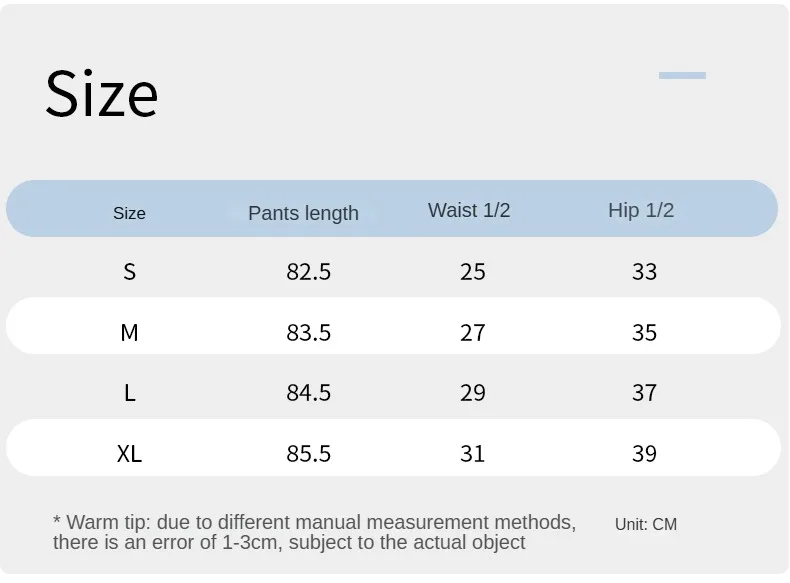Click pants length value 84.5
This screenshot has width=790, height=583.
point(308,393)
